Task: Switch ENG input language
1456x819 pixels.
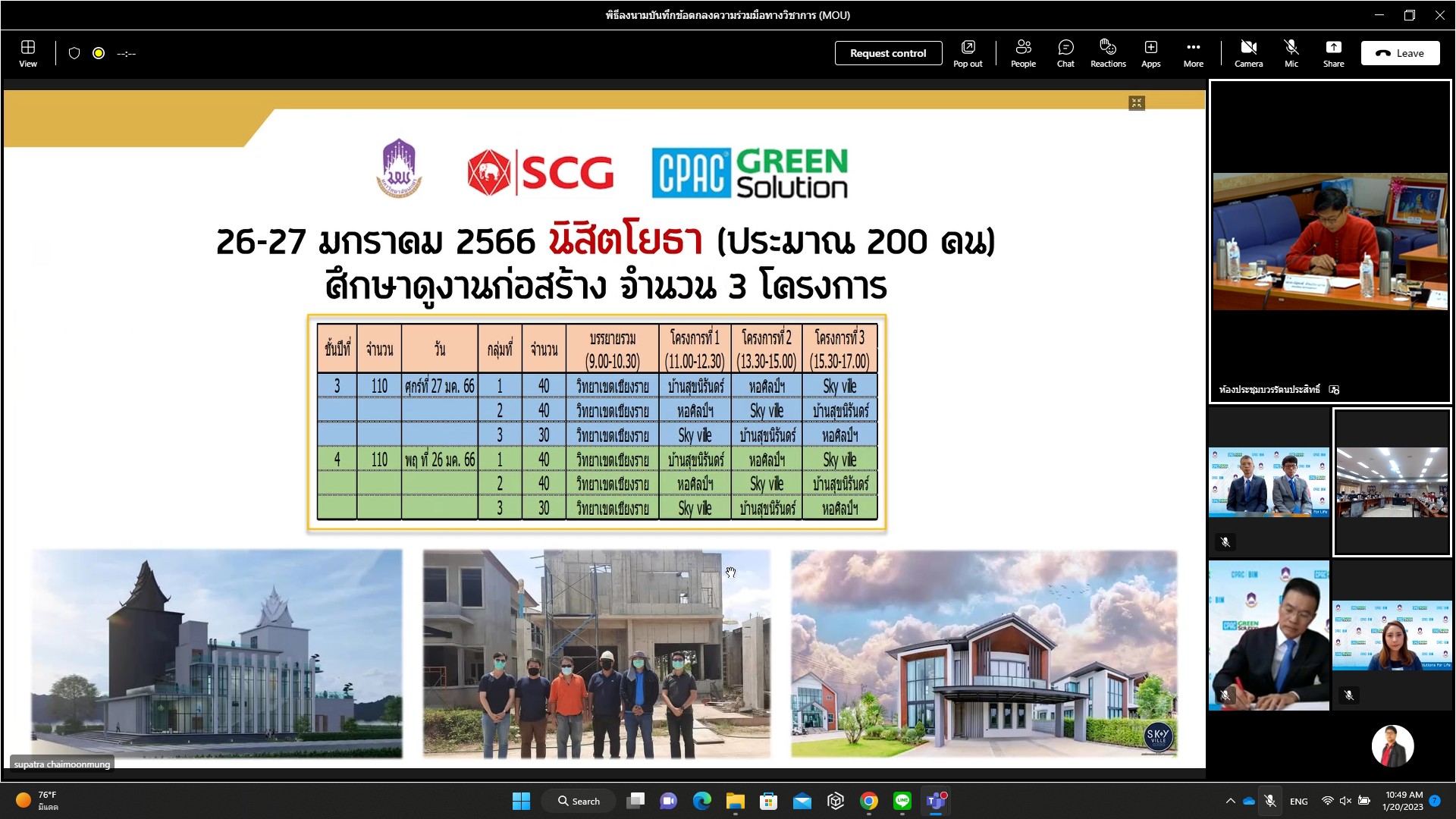Action: pyautogui.click(x=1298, y=801)
